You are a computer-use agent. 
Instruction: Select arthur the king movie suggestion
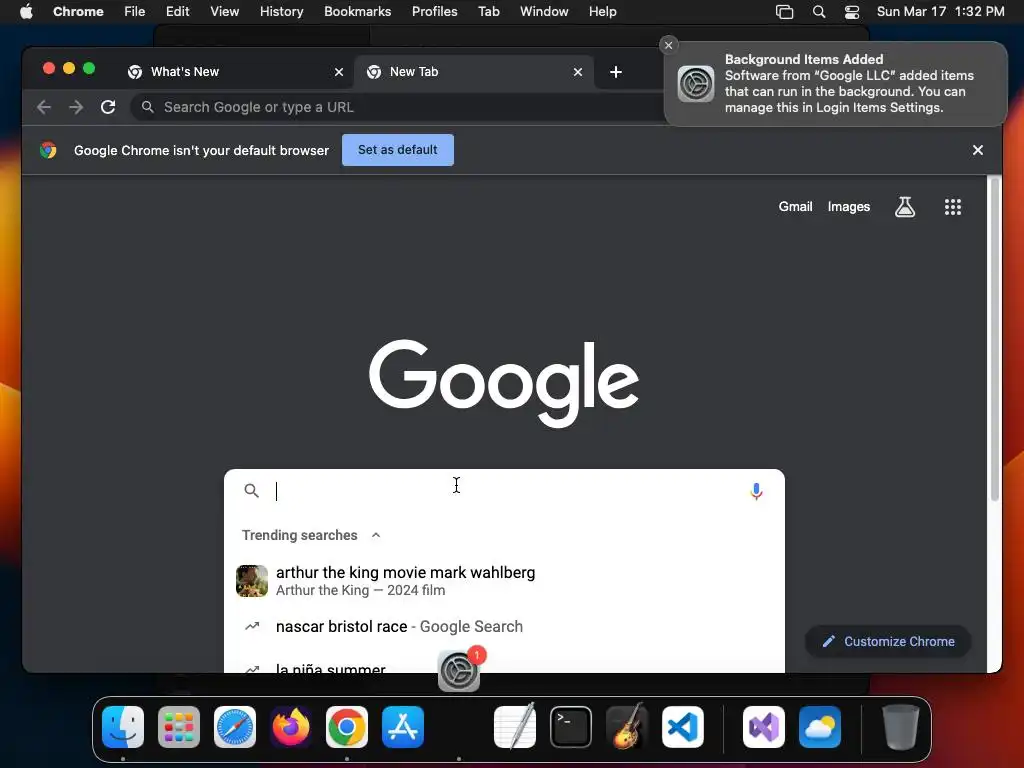point(504,581)
